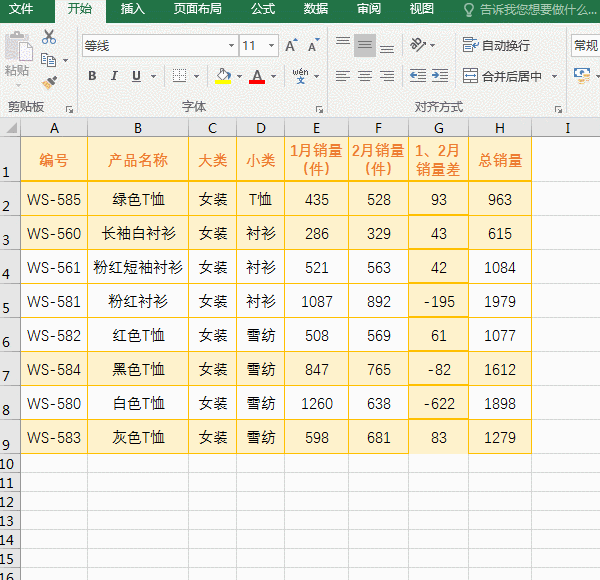Open clipboard group dialog launcher
The image size is (600, 580).
pyautogui.click(x=69, y=110)
